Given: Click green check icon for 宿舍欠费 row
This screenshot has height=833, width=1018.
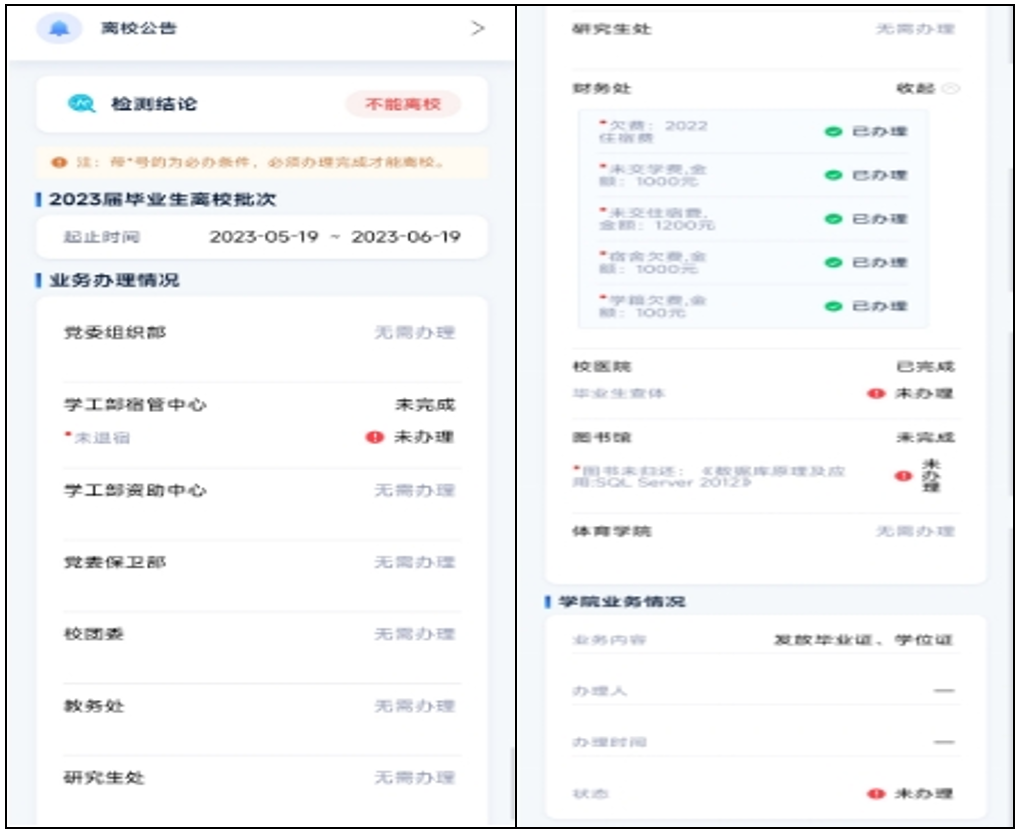Looking at the screenshot, I should tap(833, 262).
